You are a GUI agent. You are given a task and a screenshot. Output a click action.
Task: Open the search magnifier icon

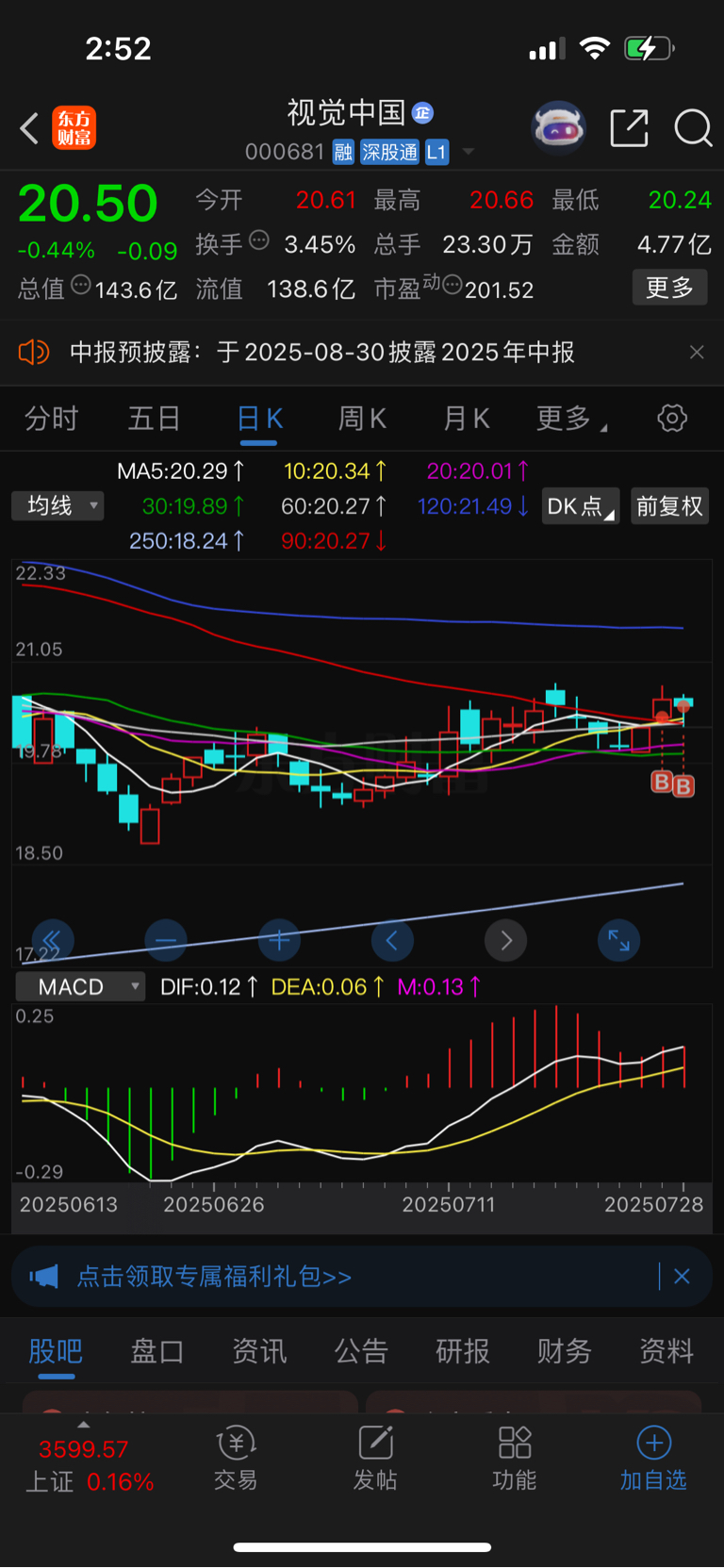693,128
